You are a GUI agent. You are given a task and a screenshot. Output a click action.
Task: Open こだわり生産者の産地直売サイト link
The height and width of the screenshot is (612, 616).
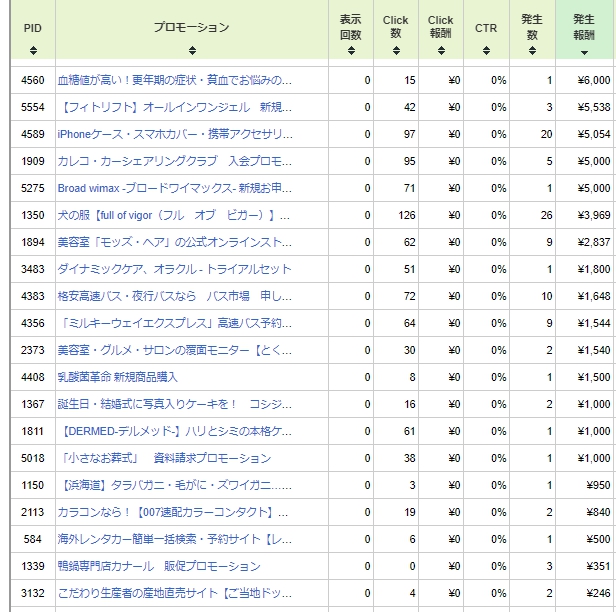coord(175,593)
